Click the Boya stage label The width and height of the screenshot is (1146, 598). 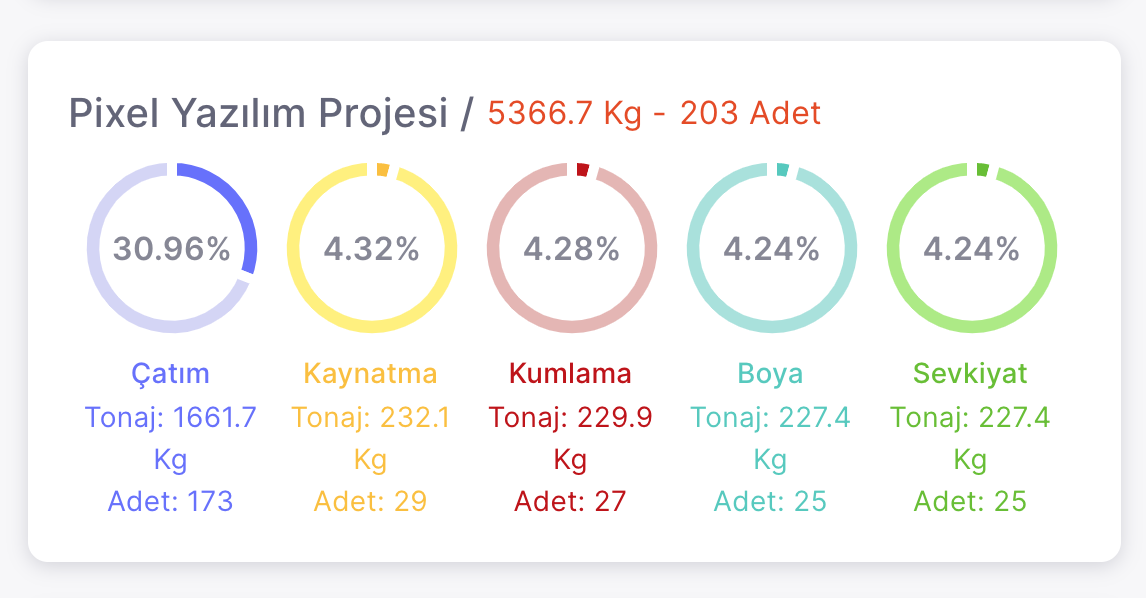tap(771, 374)
